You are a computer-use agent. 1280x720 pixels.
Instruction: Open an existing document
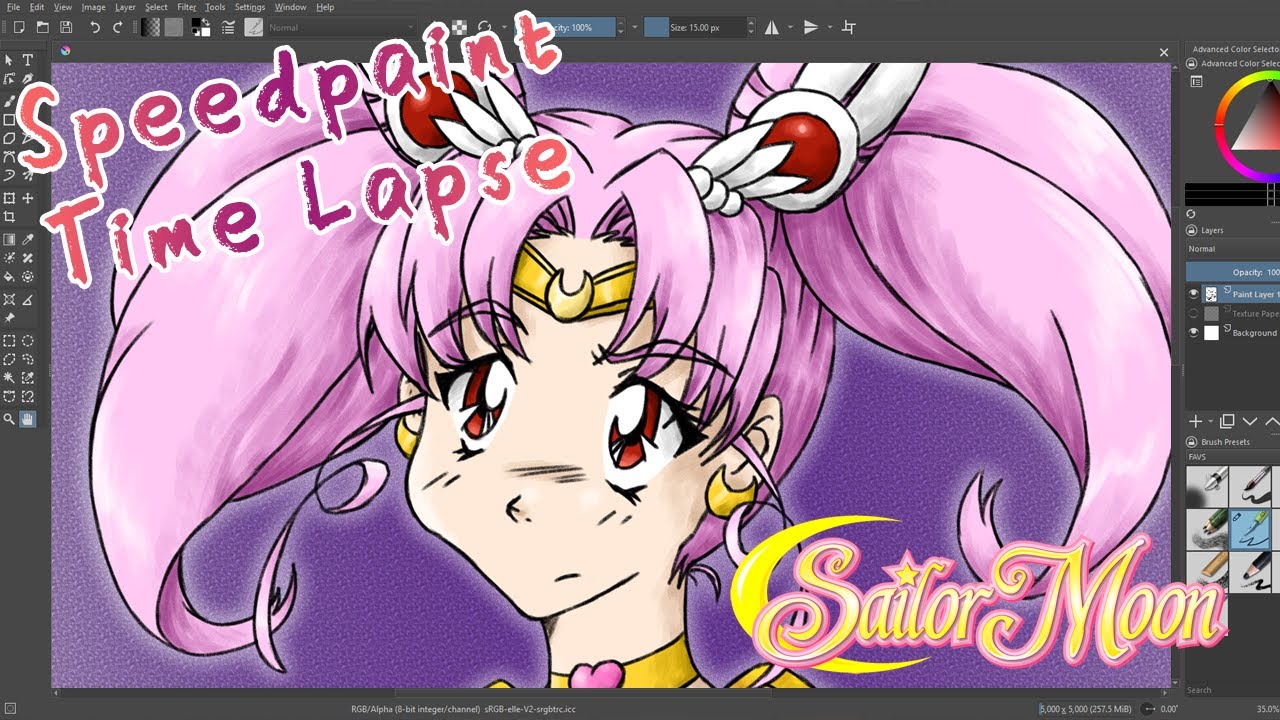(42, 27)
